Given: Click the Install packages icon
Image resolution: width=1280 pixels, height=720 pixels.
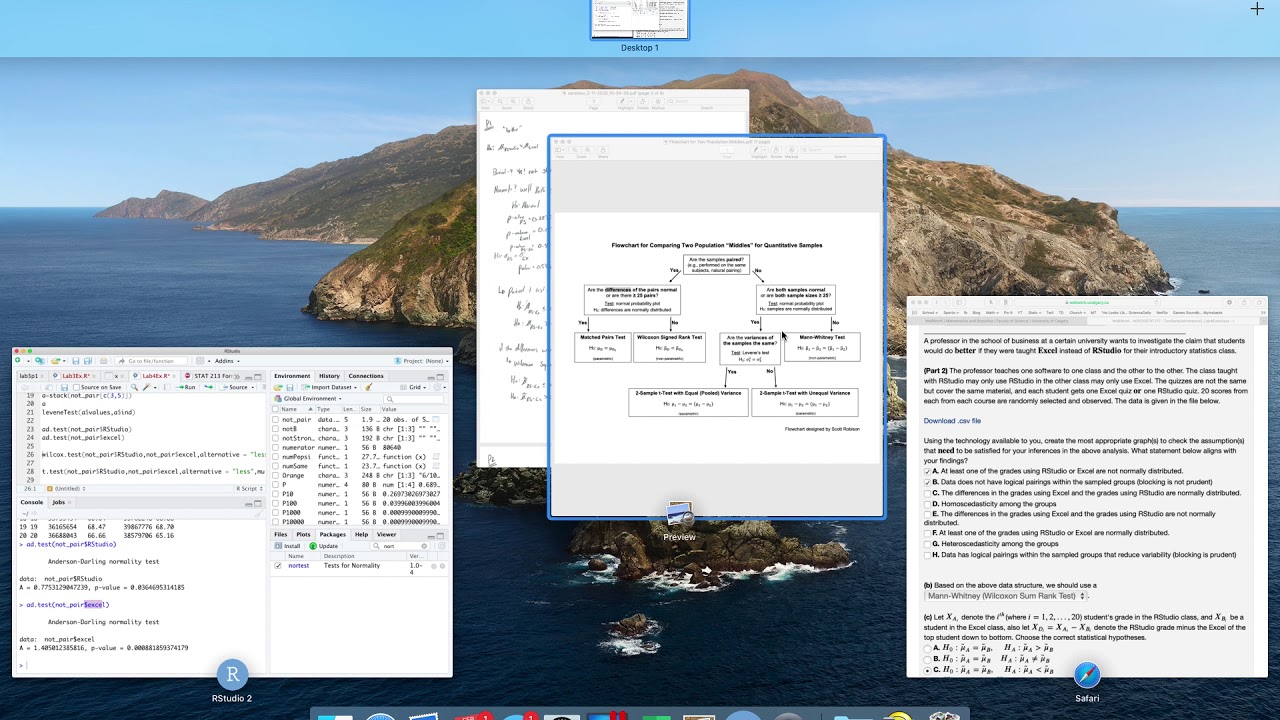Looking at the screenshot, I should (280, 546).
